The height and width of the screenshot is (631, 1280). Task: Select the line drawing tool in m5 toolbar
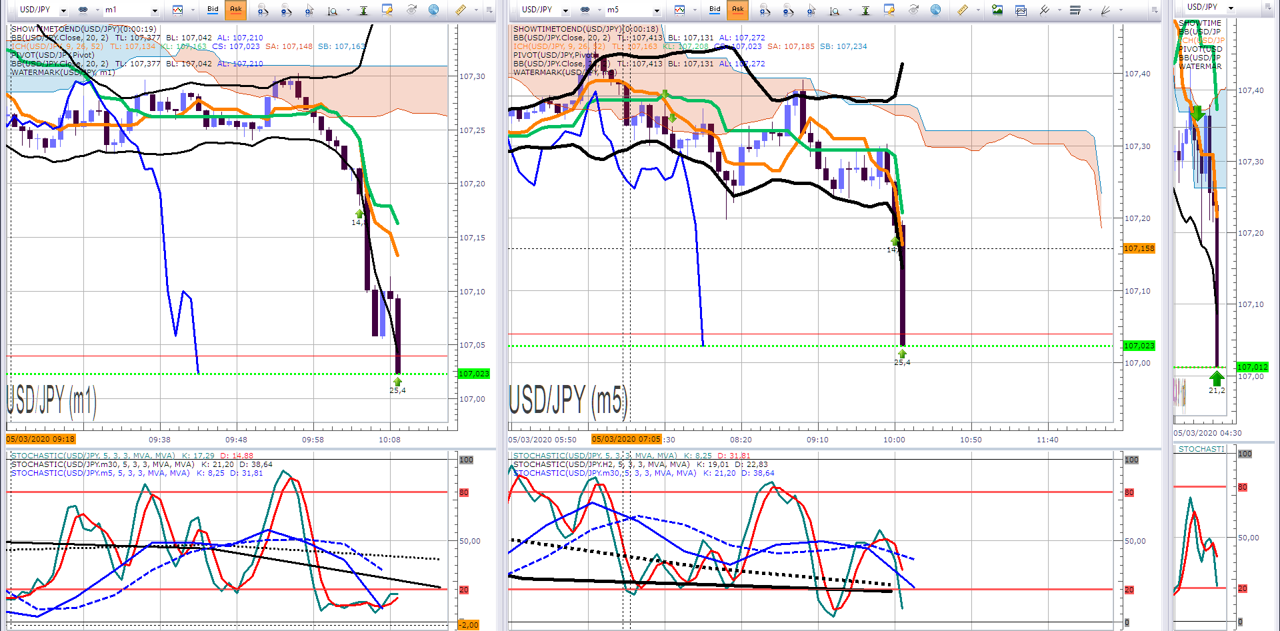coord(1045,9)
